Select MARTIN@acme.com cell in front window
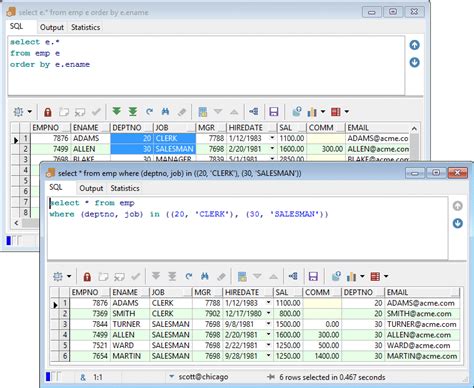Screen dimensions: 474x388 coord(422,356)
